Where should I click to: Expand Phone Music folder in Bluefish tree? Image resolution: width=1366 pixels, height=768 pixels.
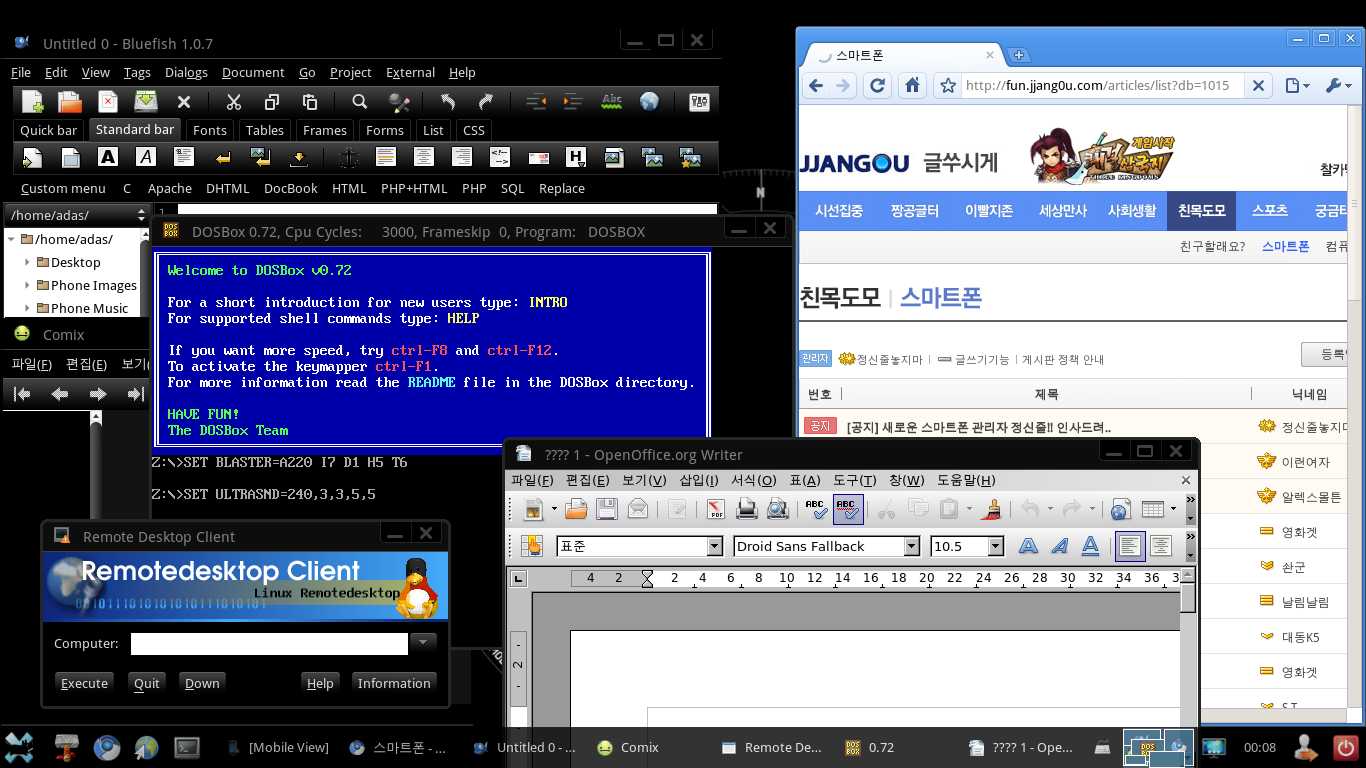point(28,308)
